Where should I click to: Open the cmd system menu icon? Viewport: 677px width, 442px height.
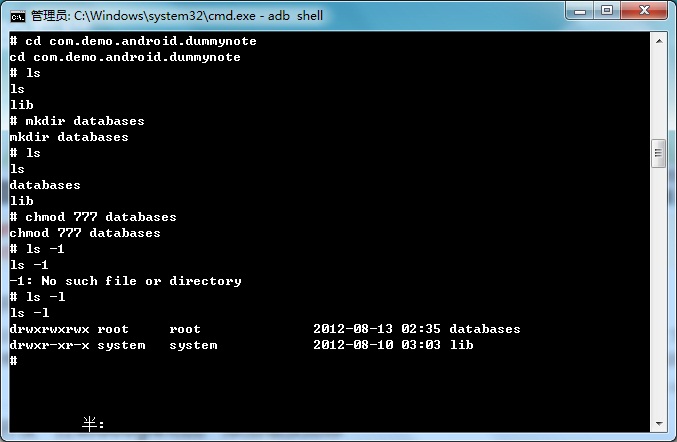pos(17,13)
